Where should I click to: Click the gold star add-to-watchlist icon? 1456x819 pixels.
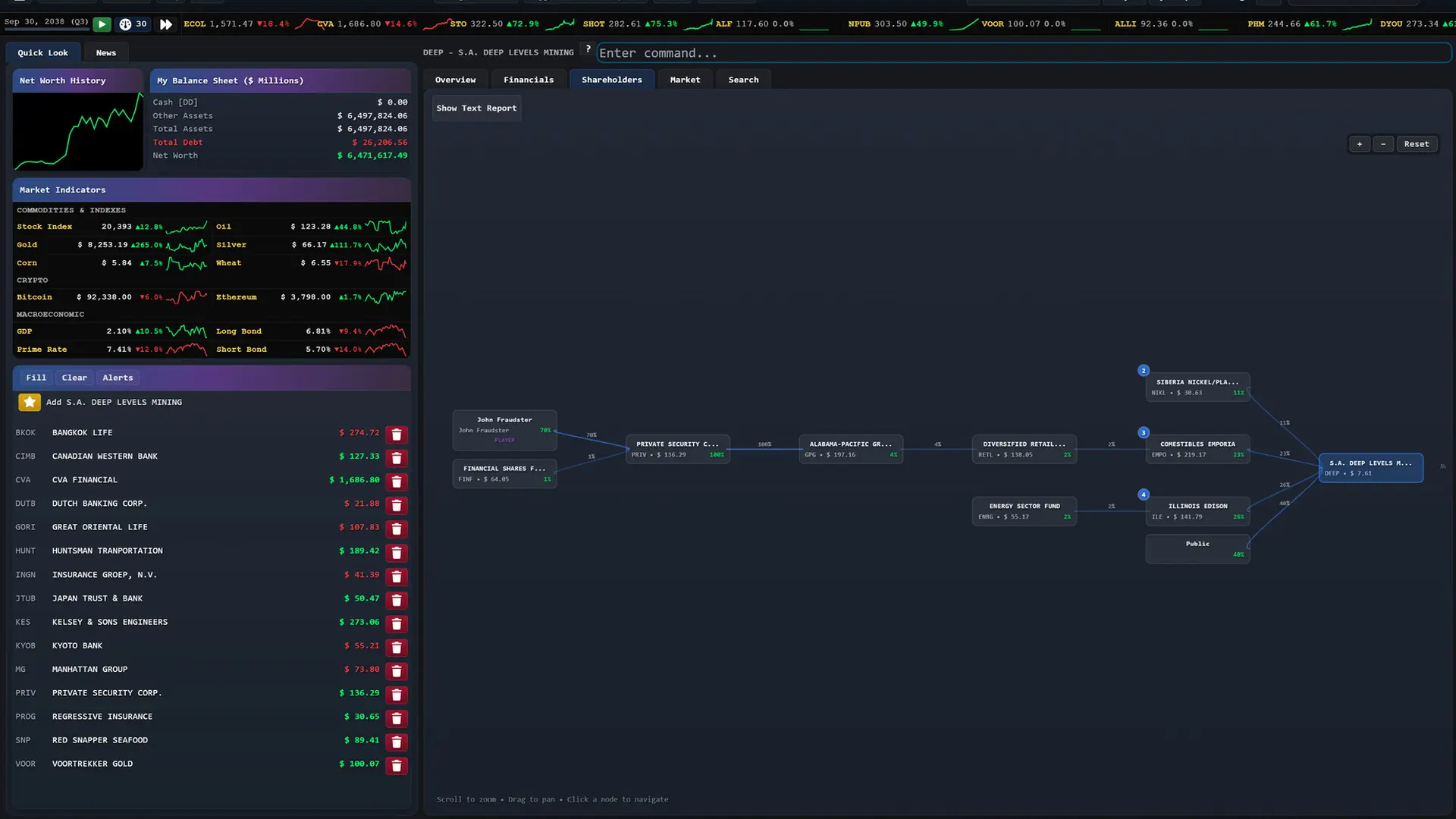(30, 403)
